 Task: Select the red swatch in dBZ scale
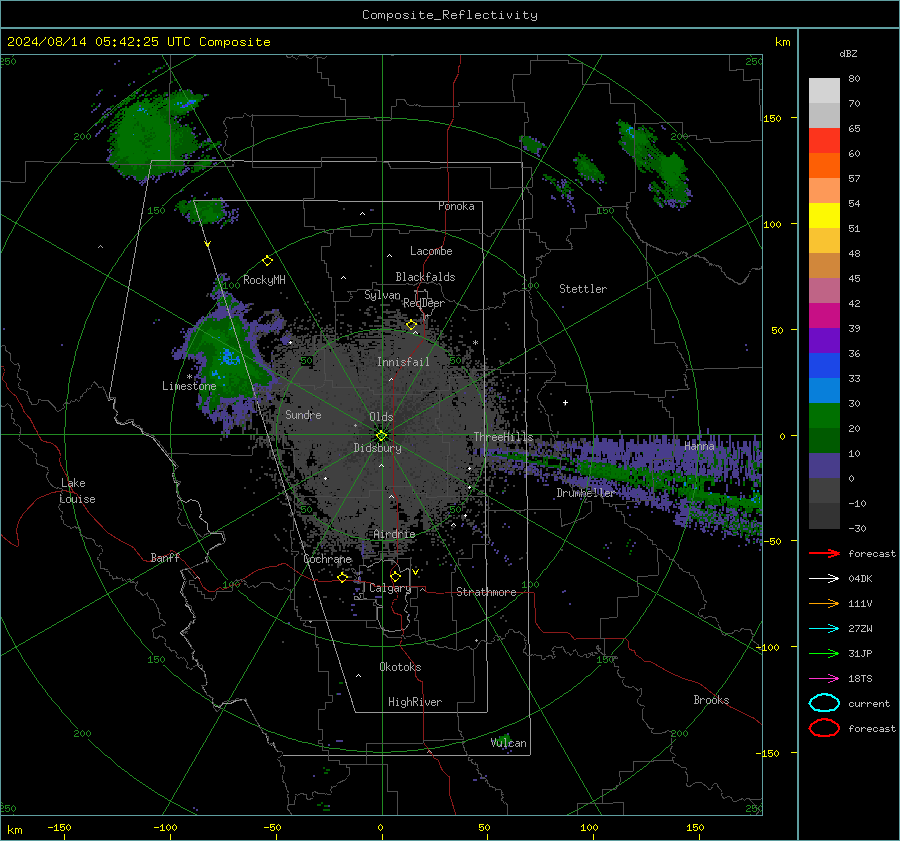coord(824,140)
